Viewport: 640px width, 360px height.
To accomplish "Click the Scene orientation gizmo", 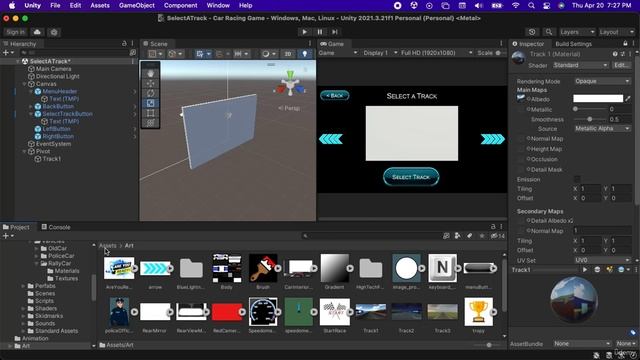I will coord(290,85).
